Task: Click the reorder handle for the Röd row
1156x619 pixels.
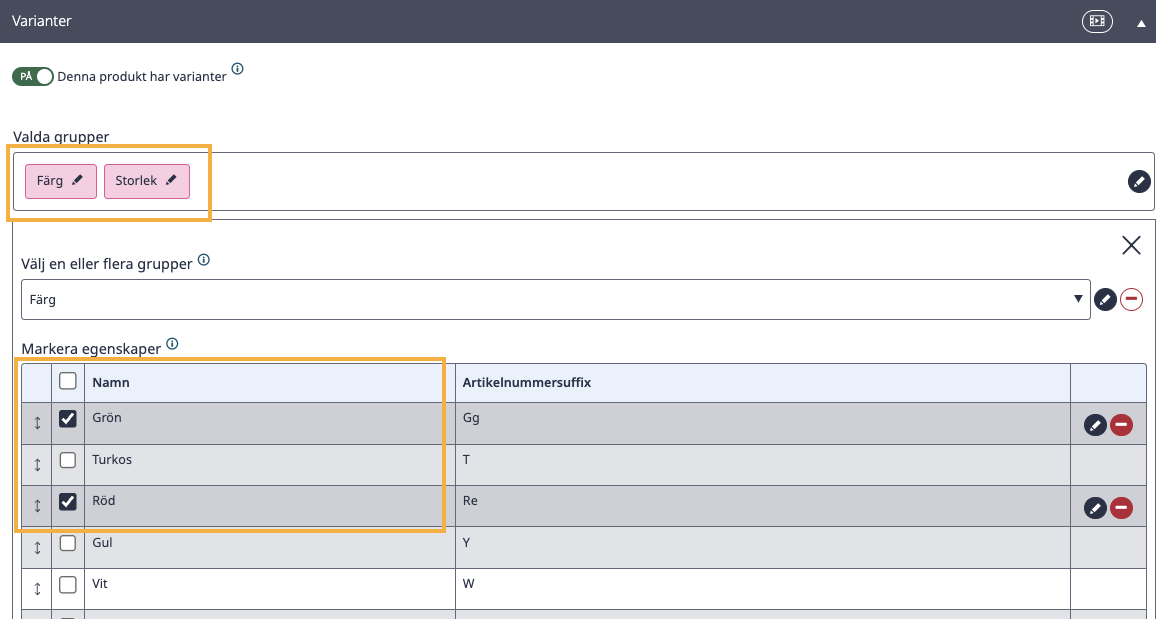Action: click(37, 506)
